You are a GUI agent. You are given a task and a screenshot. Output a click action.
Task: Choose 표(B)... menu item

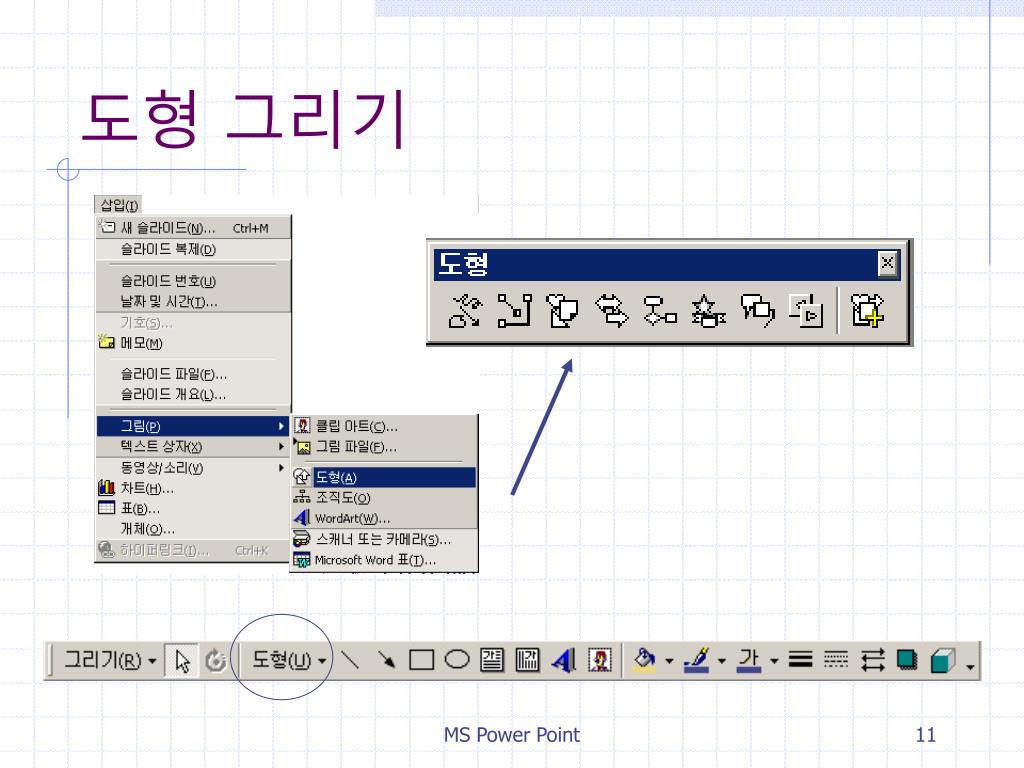pyautogui.click(x=193, y=508)
